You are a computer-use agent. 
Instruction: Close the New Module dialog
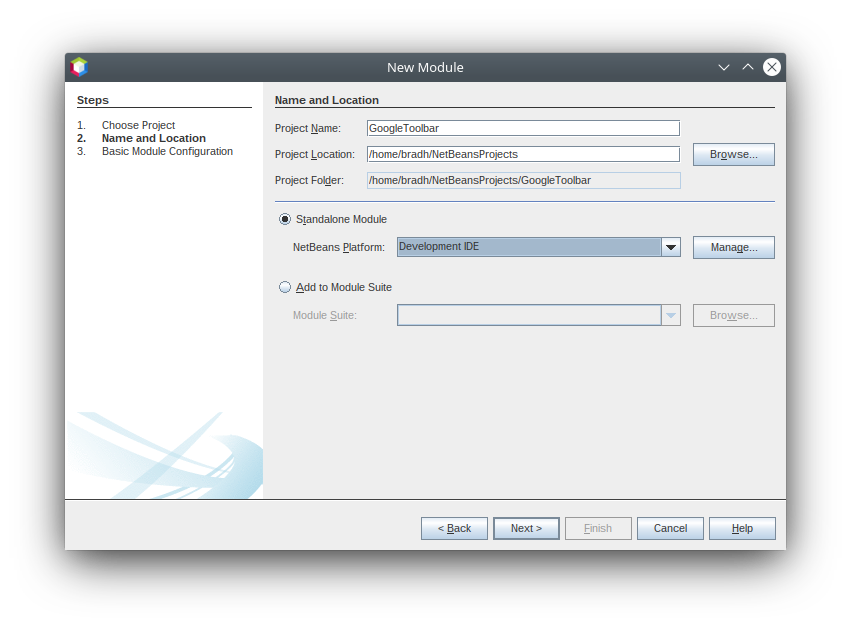(772, 67)
